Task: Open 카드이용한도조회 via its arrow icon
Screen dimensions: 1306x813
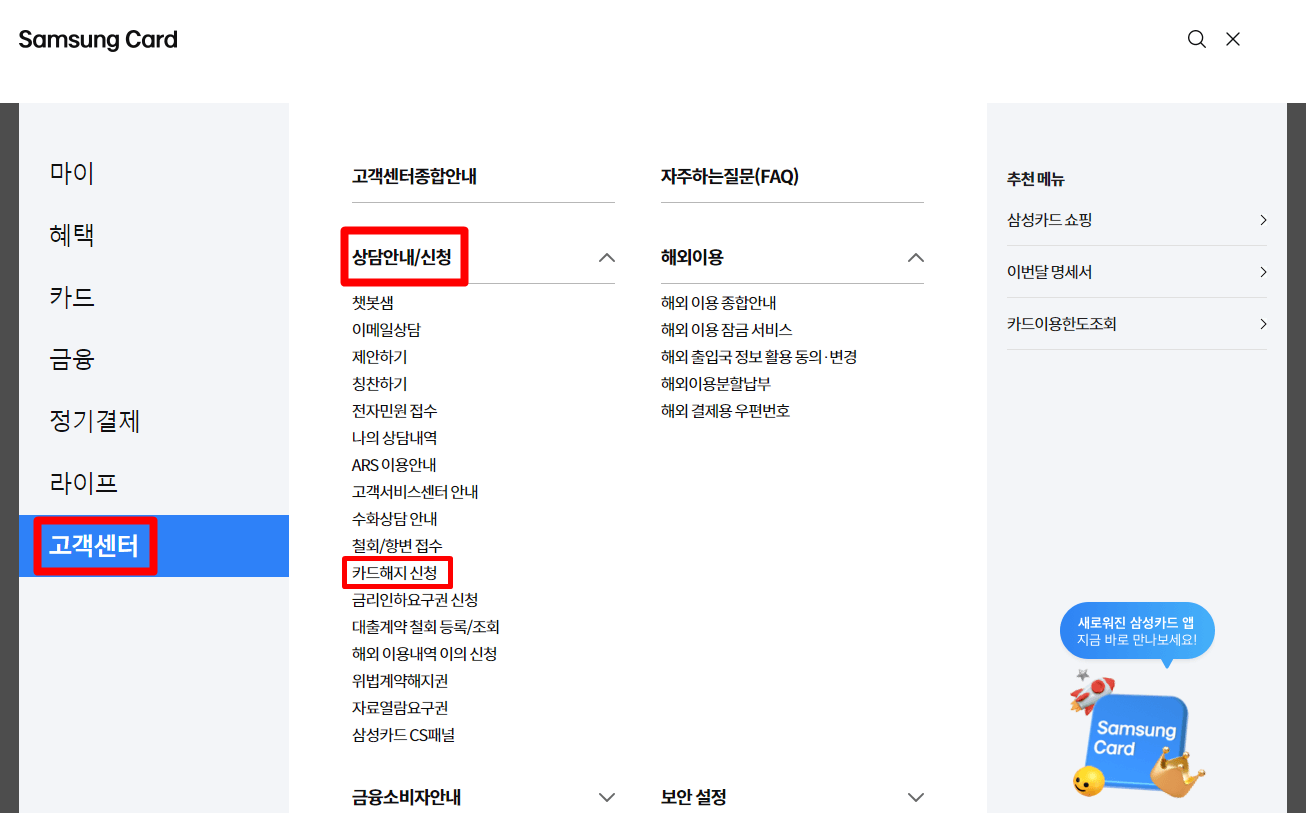Action: (x=1263, y=323)
